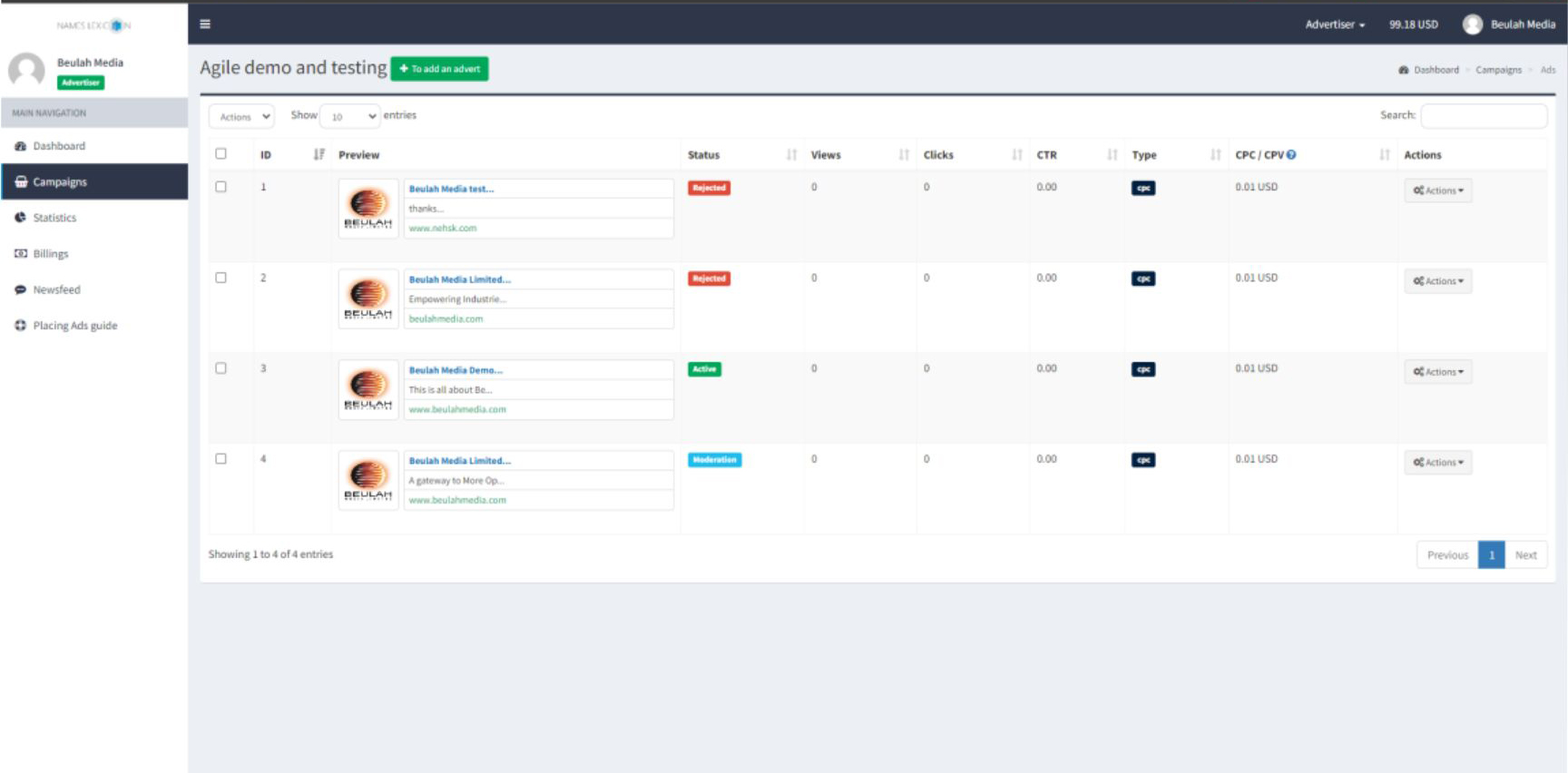The width and height of the screenshot is (1568, 773).
Task: Click 'Showing 1 to 4 of 4 entries' text
Action: pyautogui.click(x=270, y=554)
